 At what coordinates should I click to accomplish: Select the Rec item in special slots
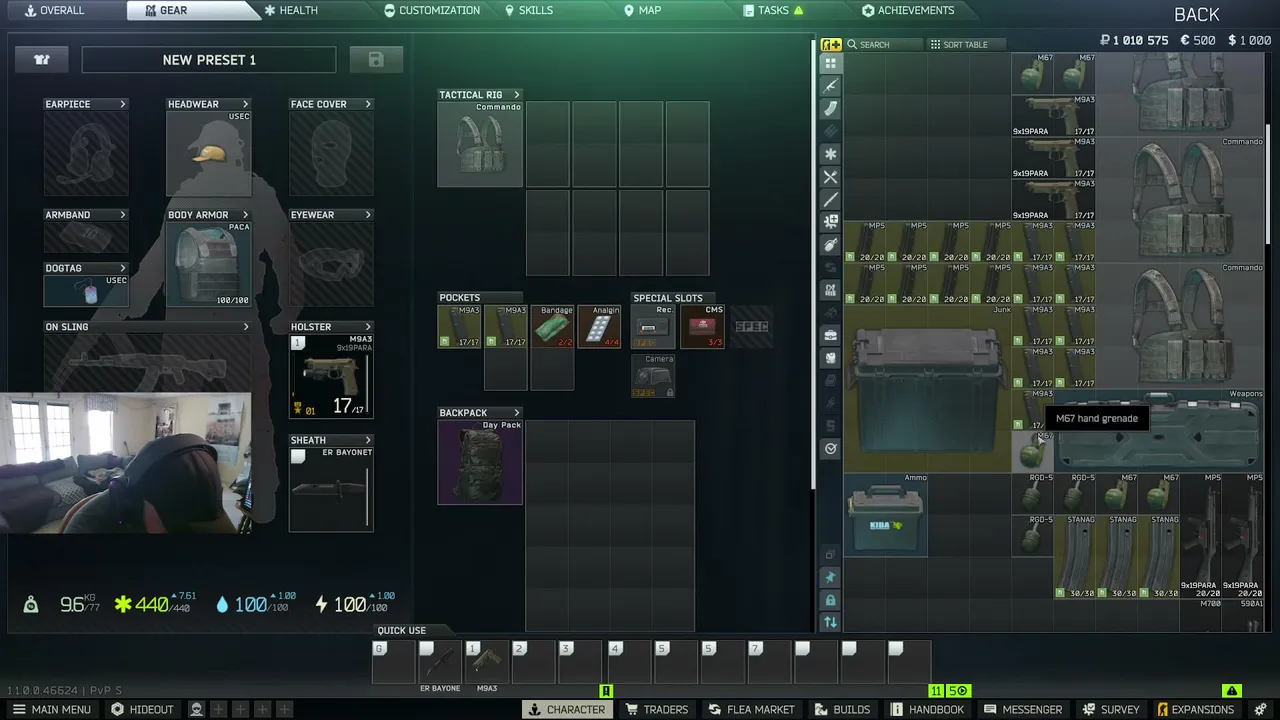click(x=653, y=327)
